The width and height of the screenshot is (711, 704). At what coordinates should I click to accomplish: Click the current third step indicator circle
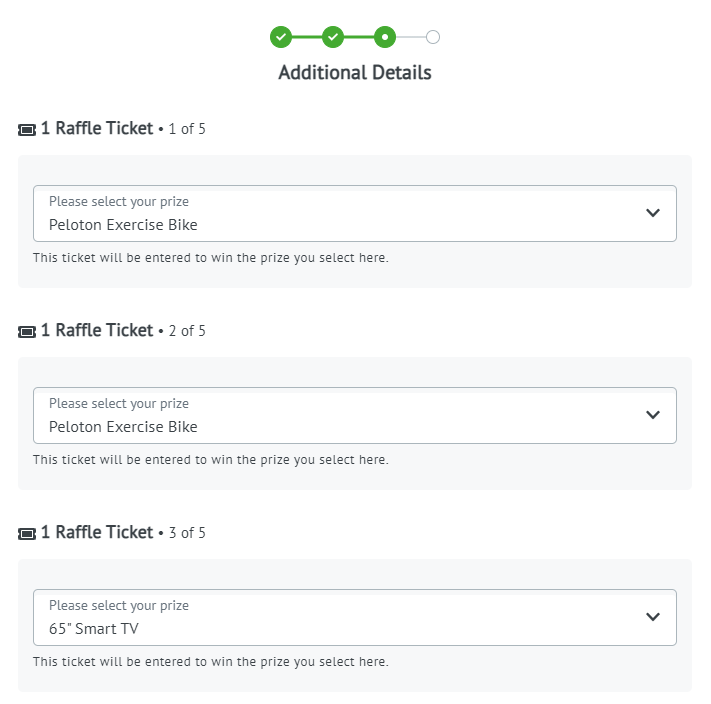click(385, 37)
